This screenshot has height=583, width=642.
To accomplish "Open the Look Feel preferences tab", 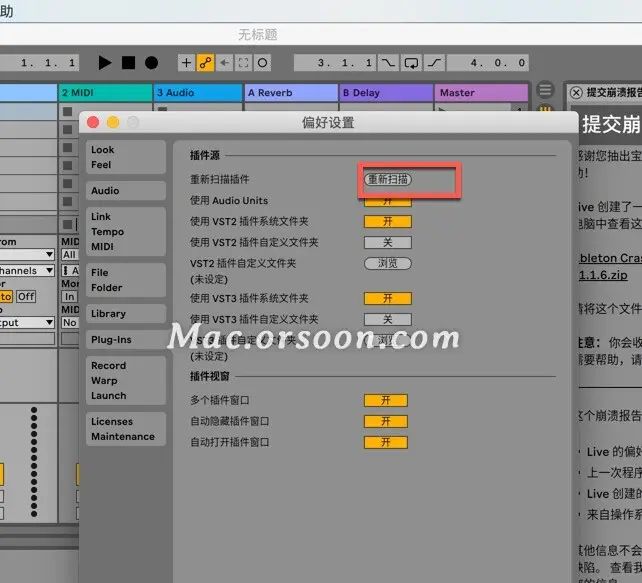I will click(126, 157).
